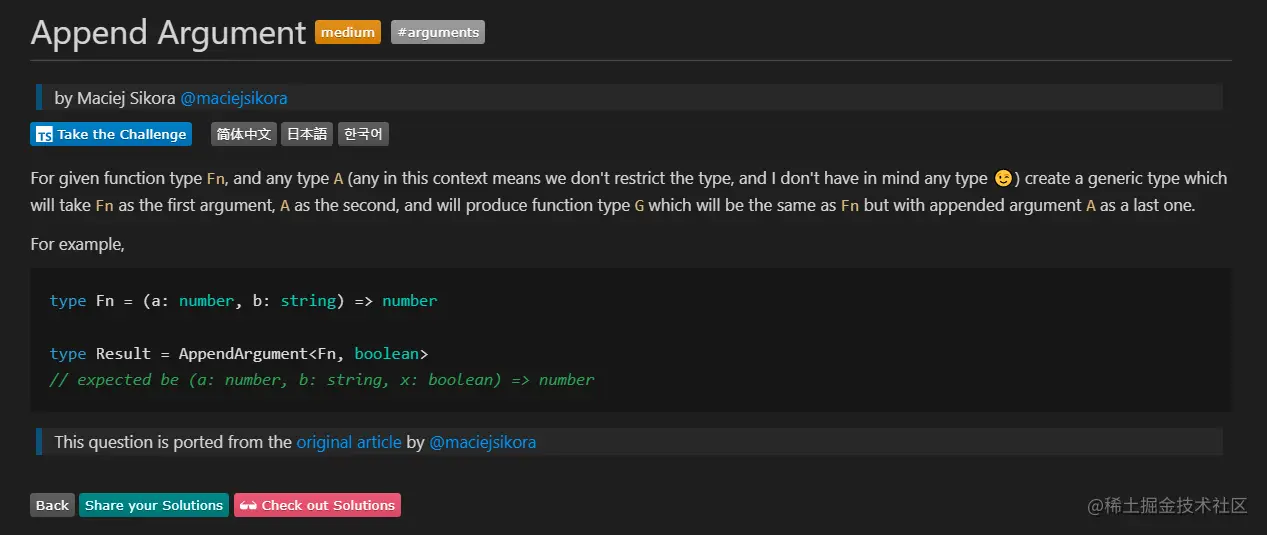This screenshot has width=1267, height=535.
Task: Click Share your Solutions button
Action: coord(154,506)
